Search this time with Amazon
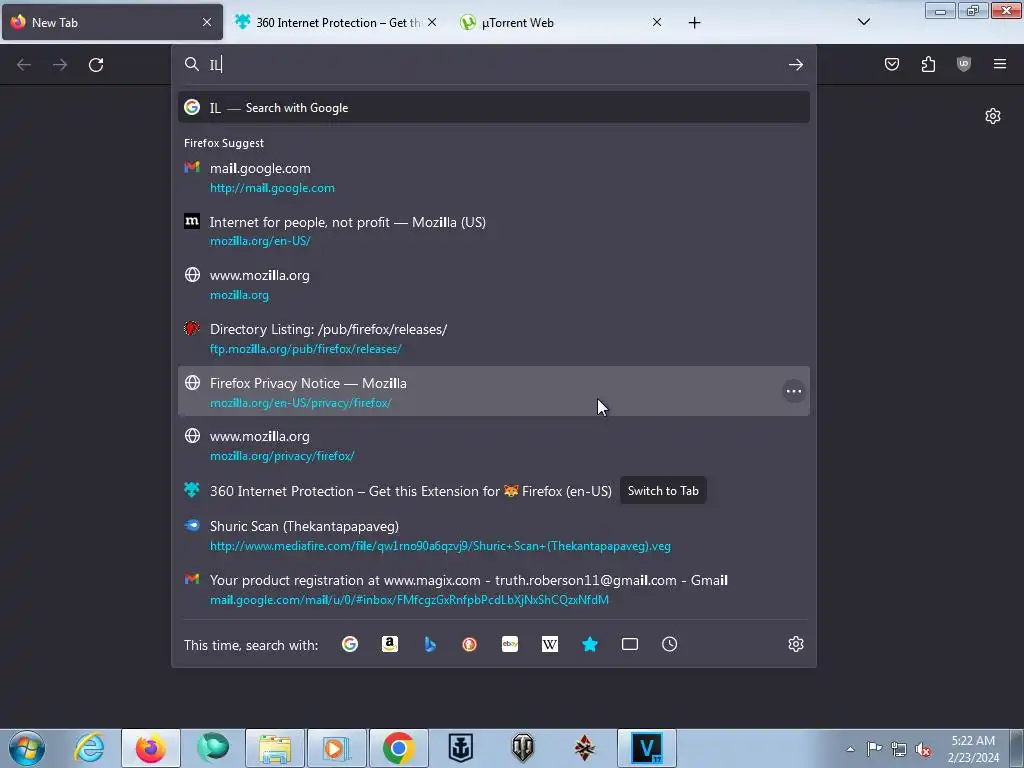1024x768 pixels. click(x=390, y=645)
